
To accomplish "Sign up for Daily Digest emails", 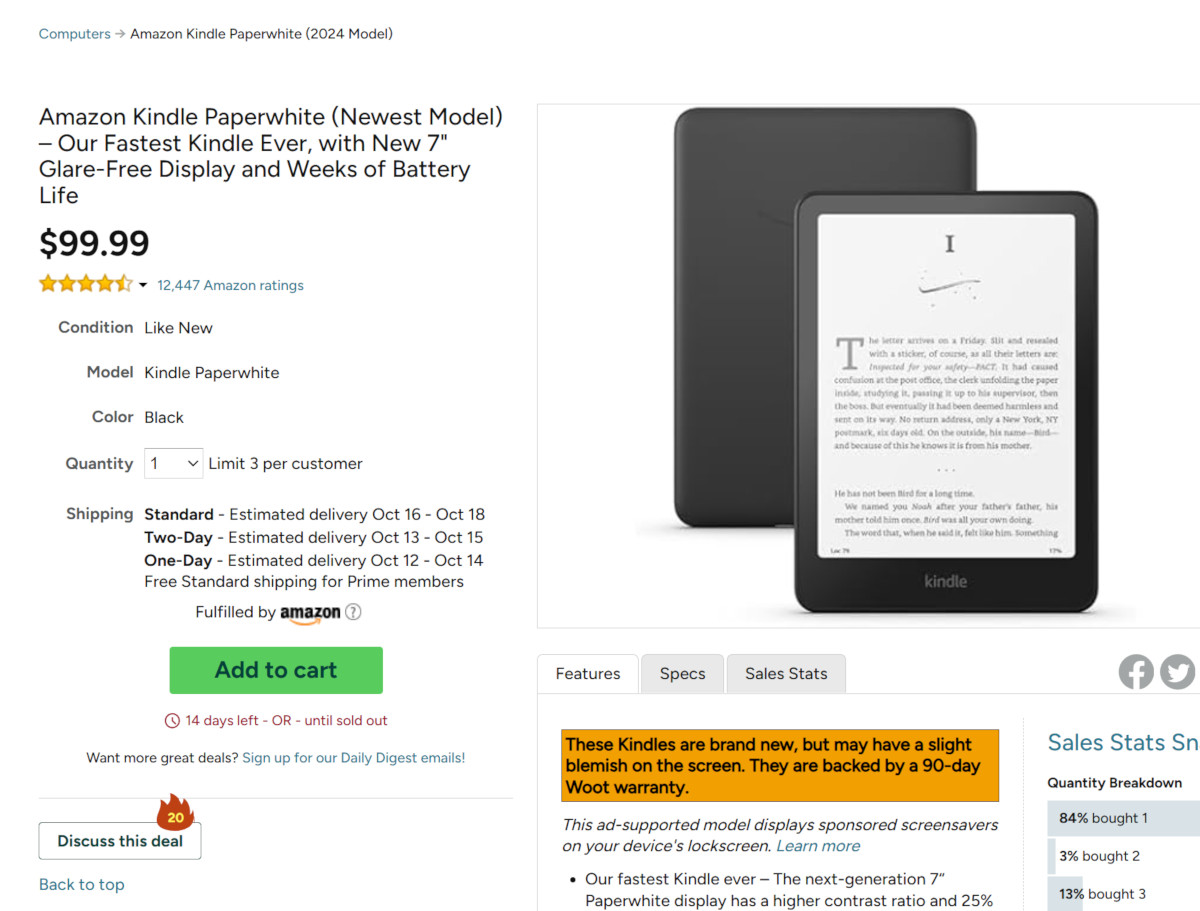I will [x=354, y=758].
